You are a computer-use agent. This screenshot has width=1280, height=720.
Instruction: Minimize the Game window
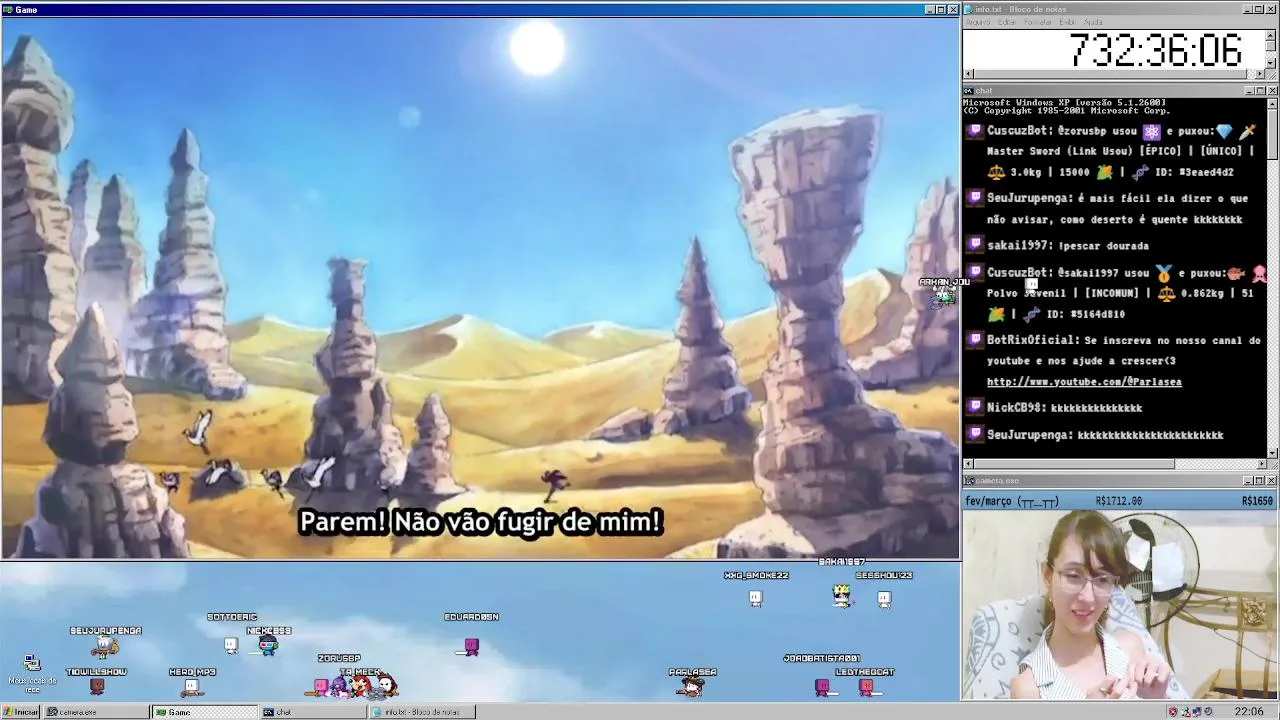(x=929, y=9)
